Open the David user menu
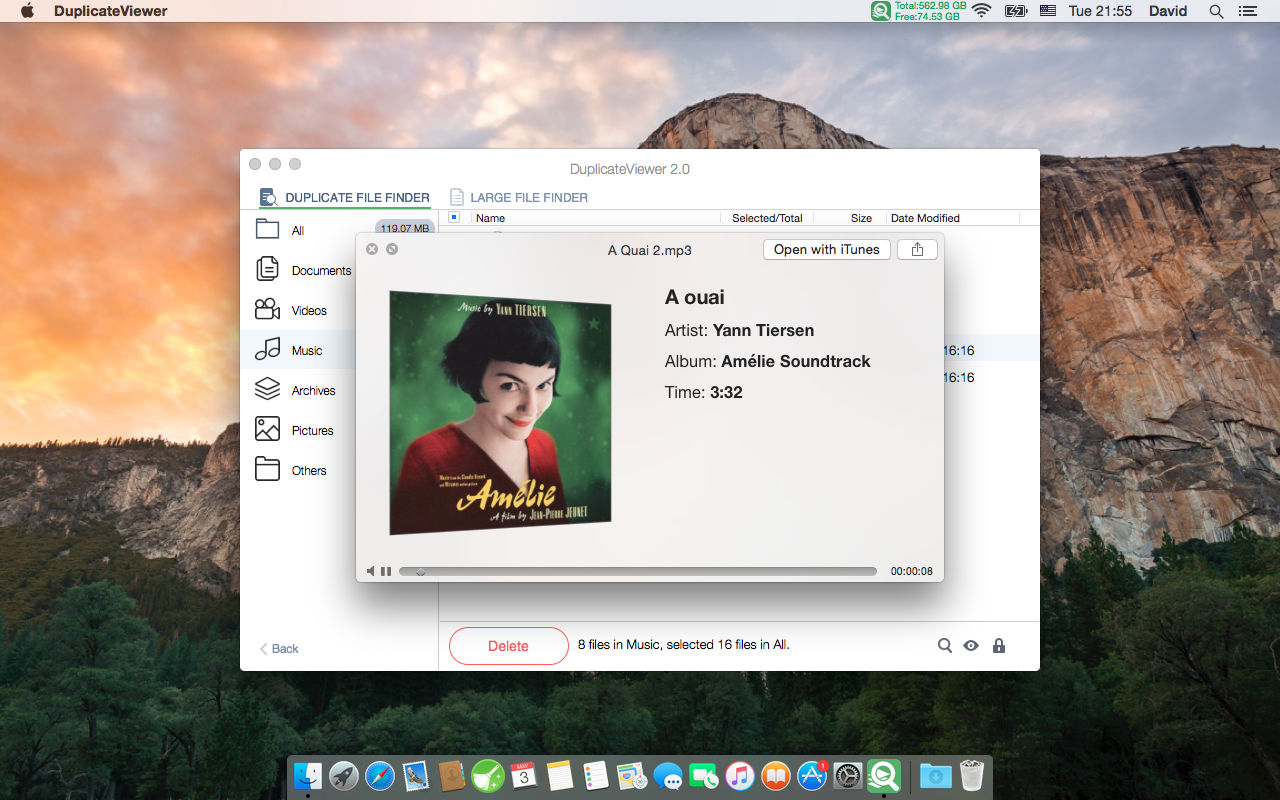 (1168, 11)
